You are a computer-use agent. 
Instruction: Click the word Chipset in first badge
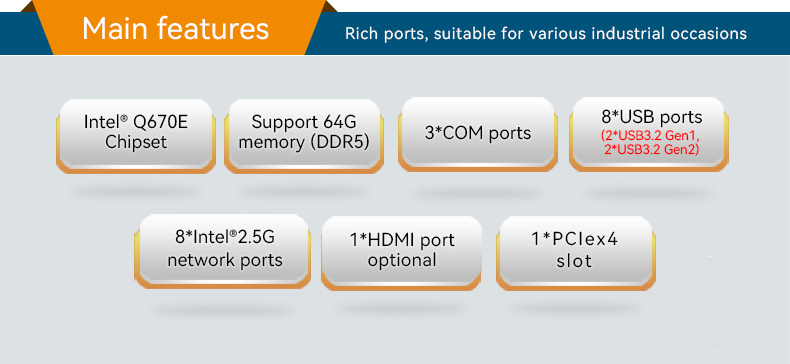tap(136, 142)
